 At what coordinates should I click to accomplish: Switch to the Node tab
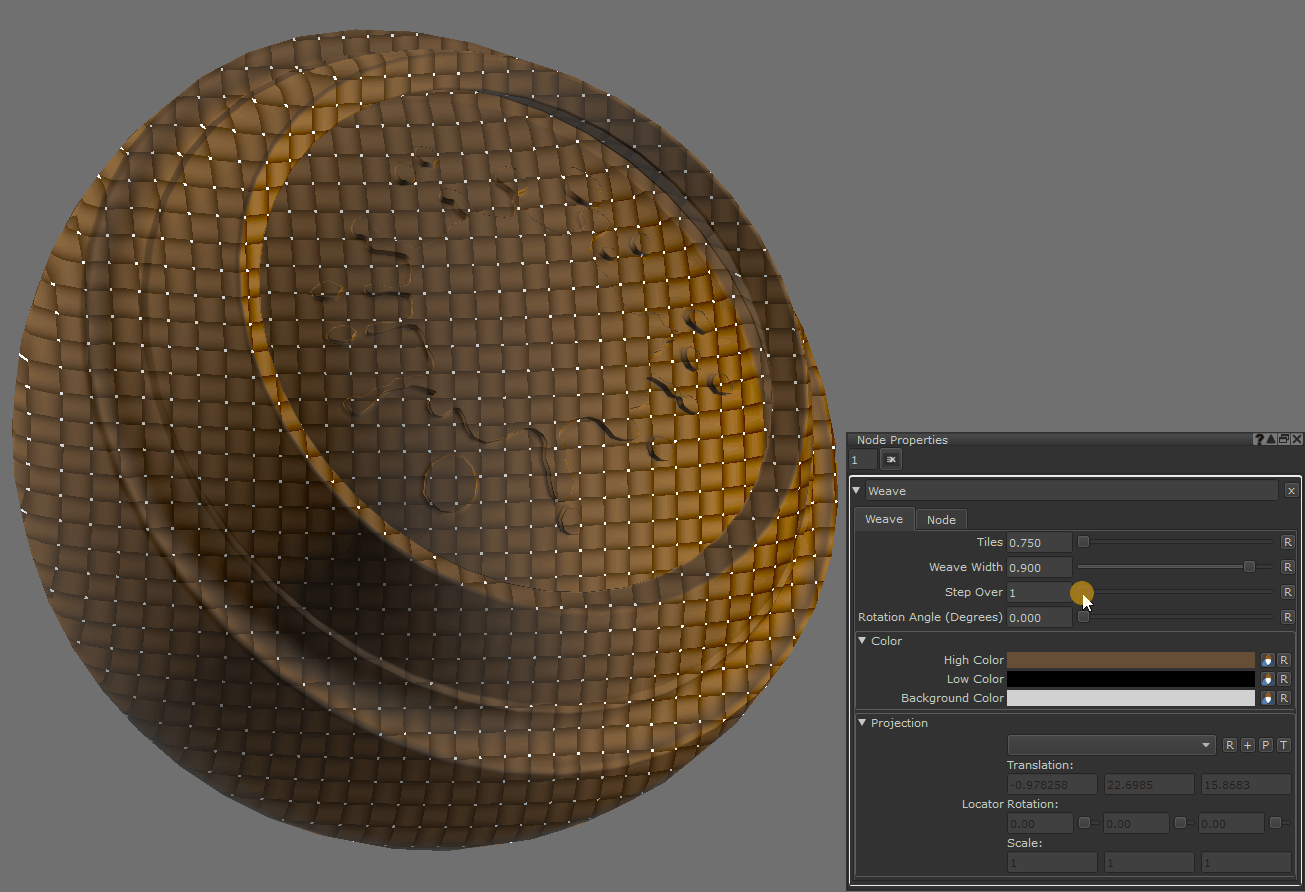tap(941, 519)
